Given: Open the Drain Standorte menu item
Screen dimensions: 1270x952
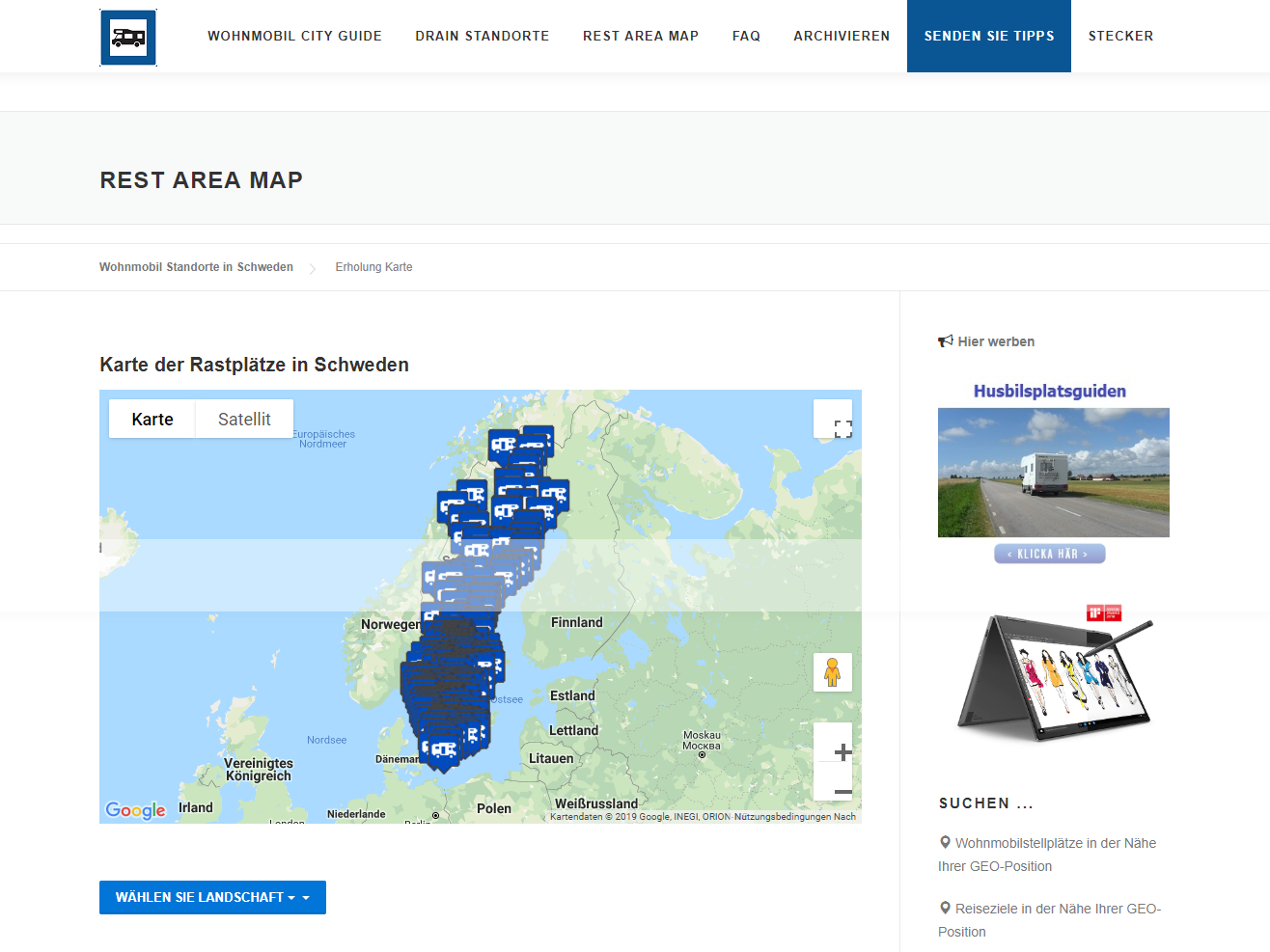Looking at the screenshot, I should [x=482, y=36].
